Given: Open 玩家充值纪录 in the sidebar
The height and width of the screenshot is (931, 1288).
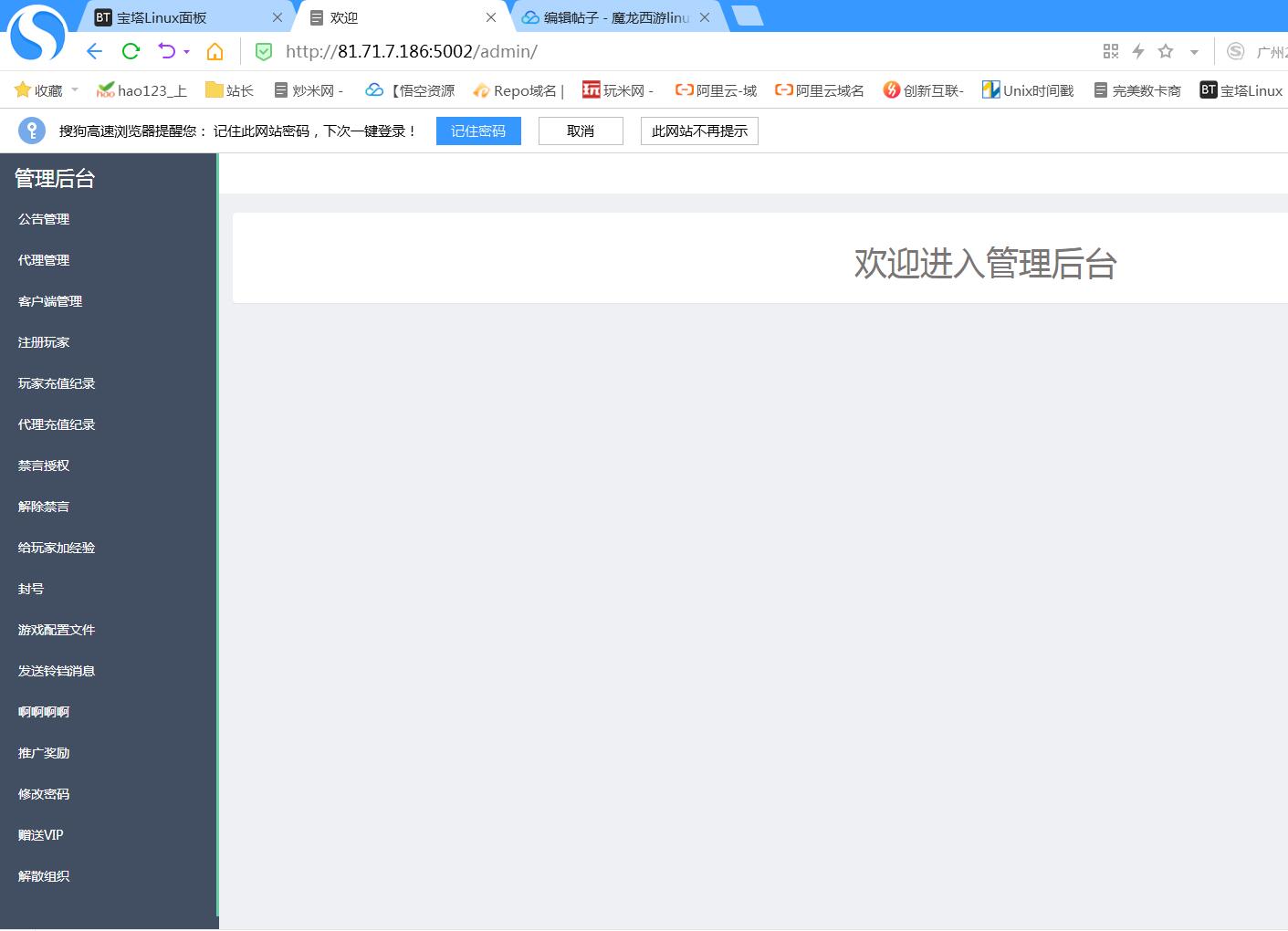Looking at the screenshot, I should point(57,383).
